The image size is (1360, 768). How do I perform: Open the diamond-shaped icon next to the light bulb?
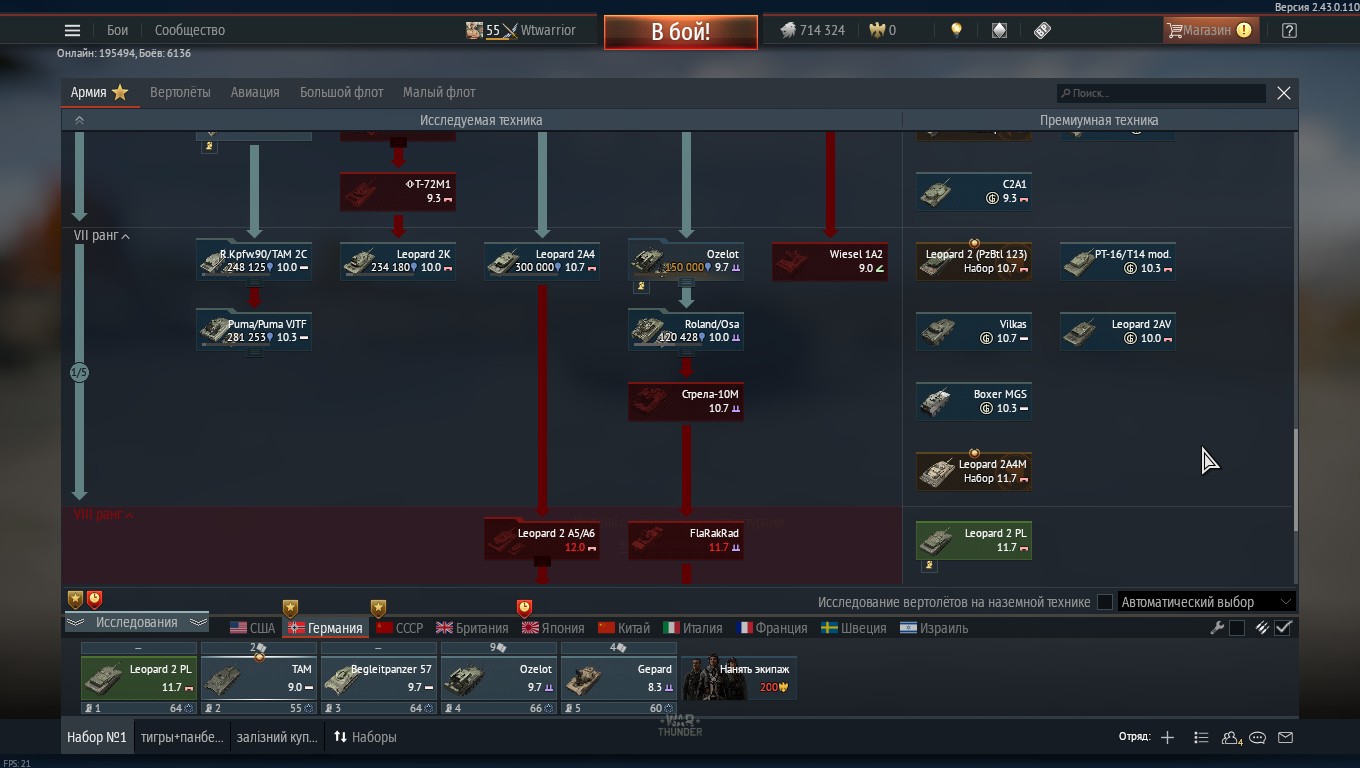[x=999, y=30]
